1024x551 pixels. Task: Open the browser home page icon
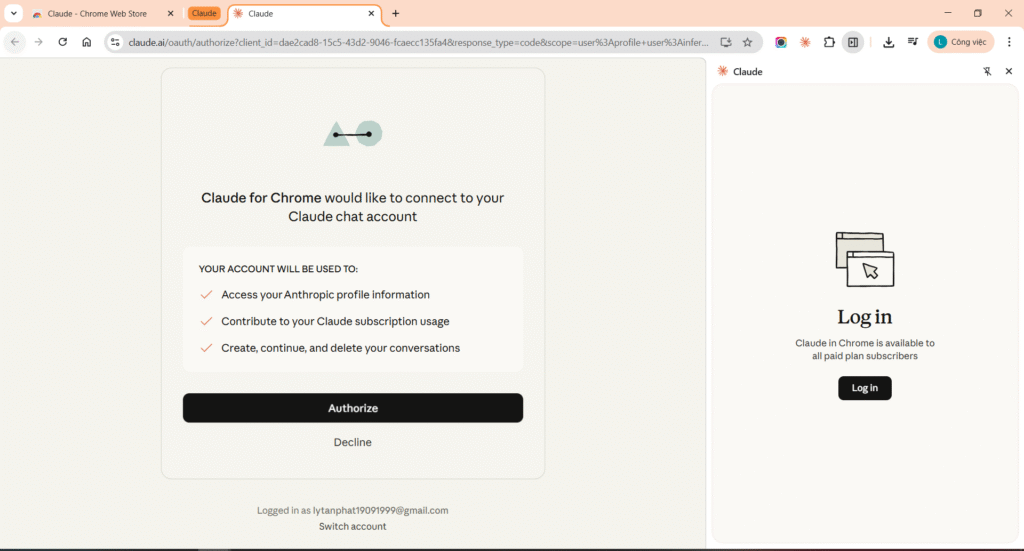pos(86,42)
